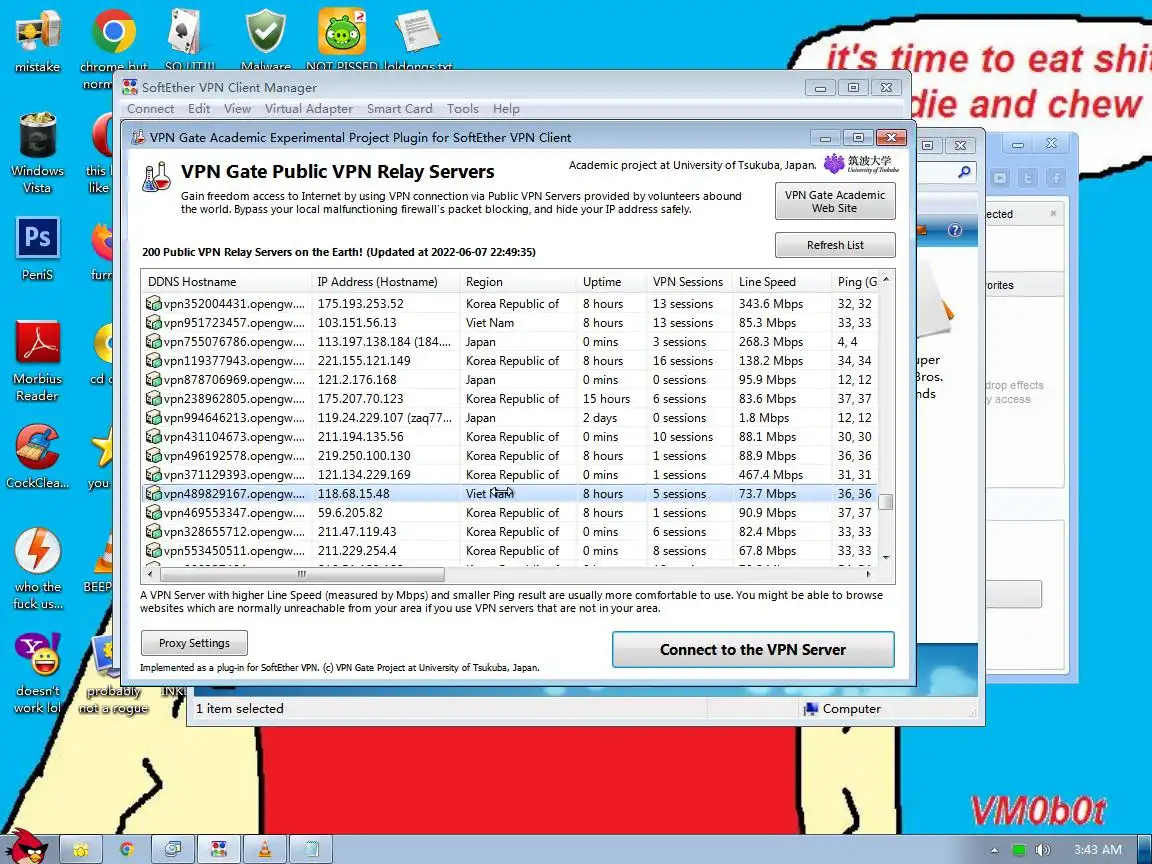Click the University of Tsukuba logo
Viewport: 1152px width, 864px height.
pos(861,164)
